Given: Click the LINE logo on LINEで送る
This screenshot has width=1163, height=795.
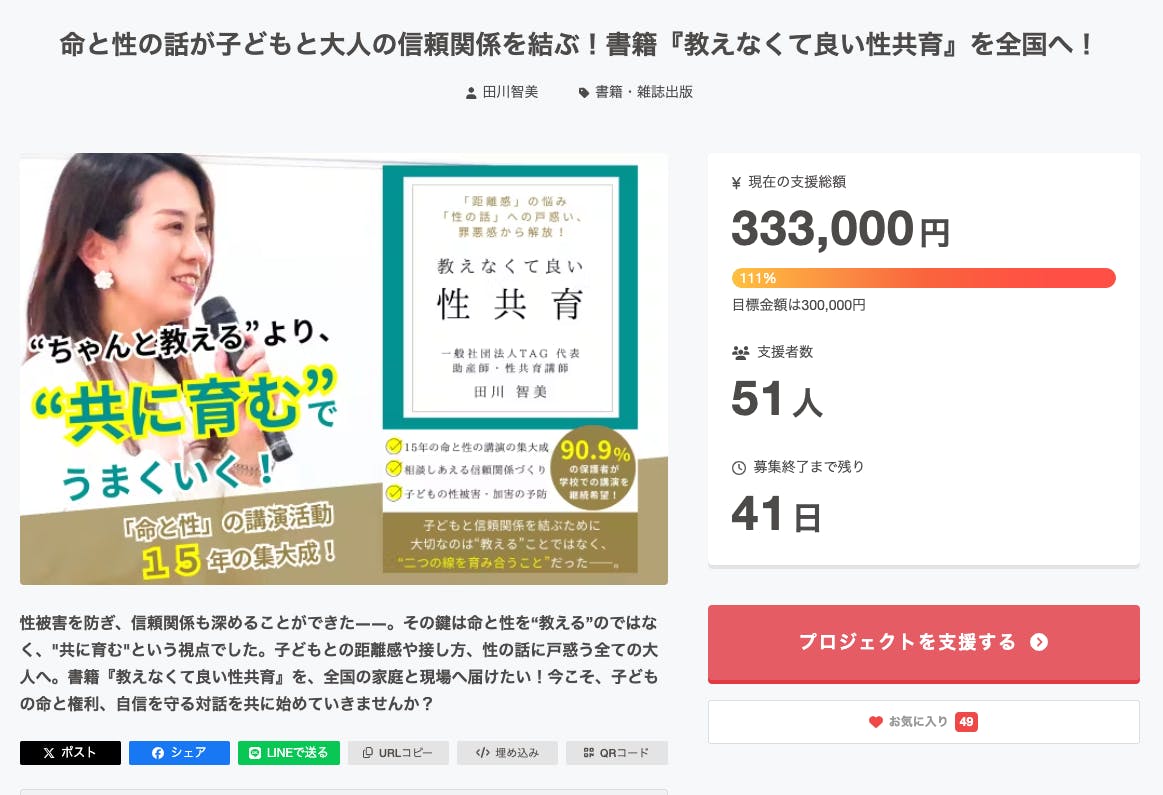Looking at the screenshot, I should (255, 753).
